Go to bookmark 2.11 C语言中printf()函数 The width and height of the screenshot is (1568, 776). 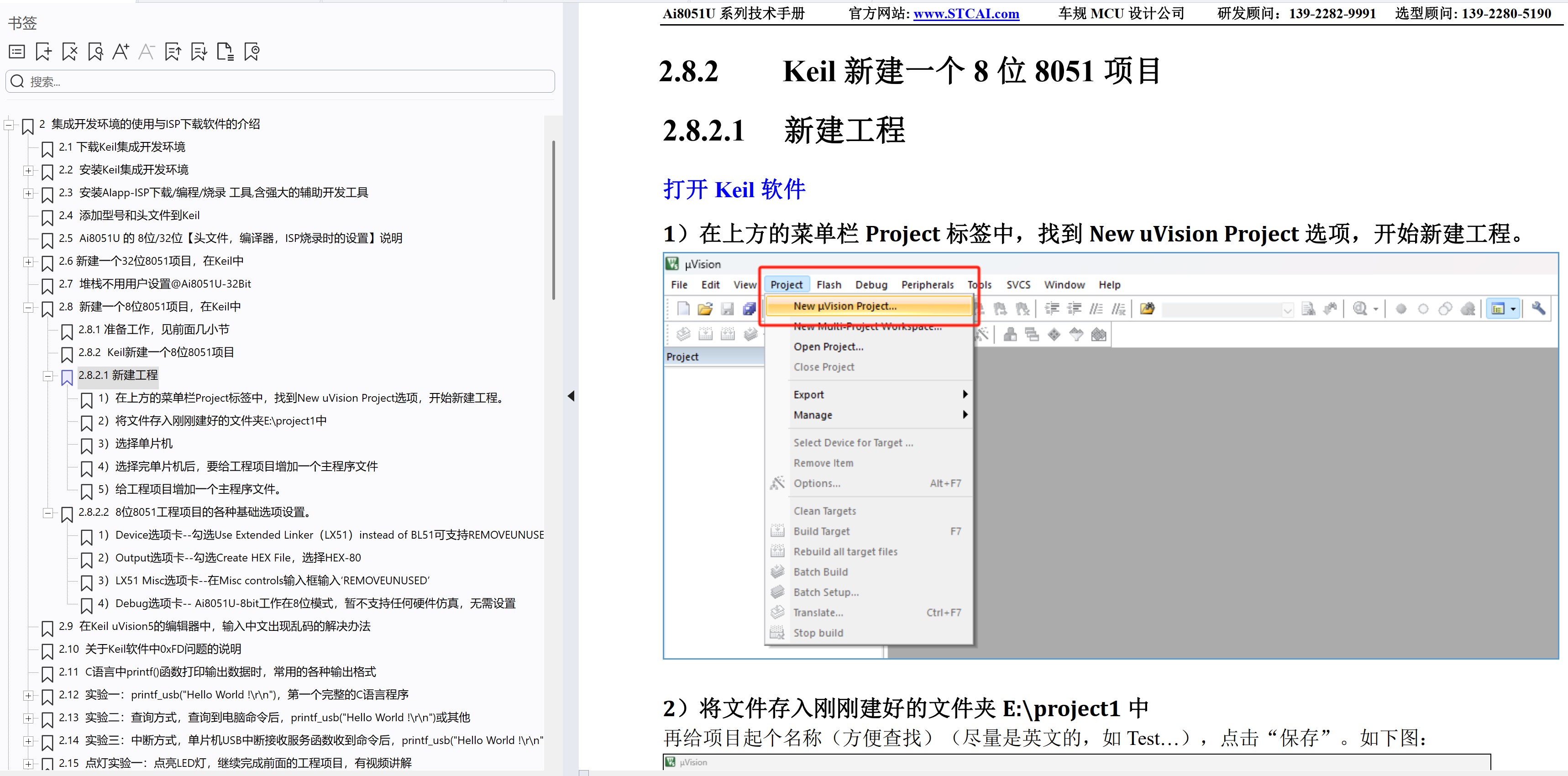coord(217,672)
